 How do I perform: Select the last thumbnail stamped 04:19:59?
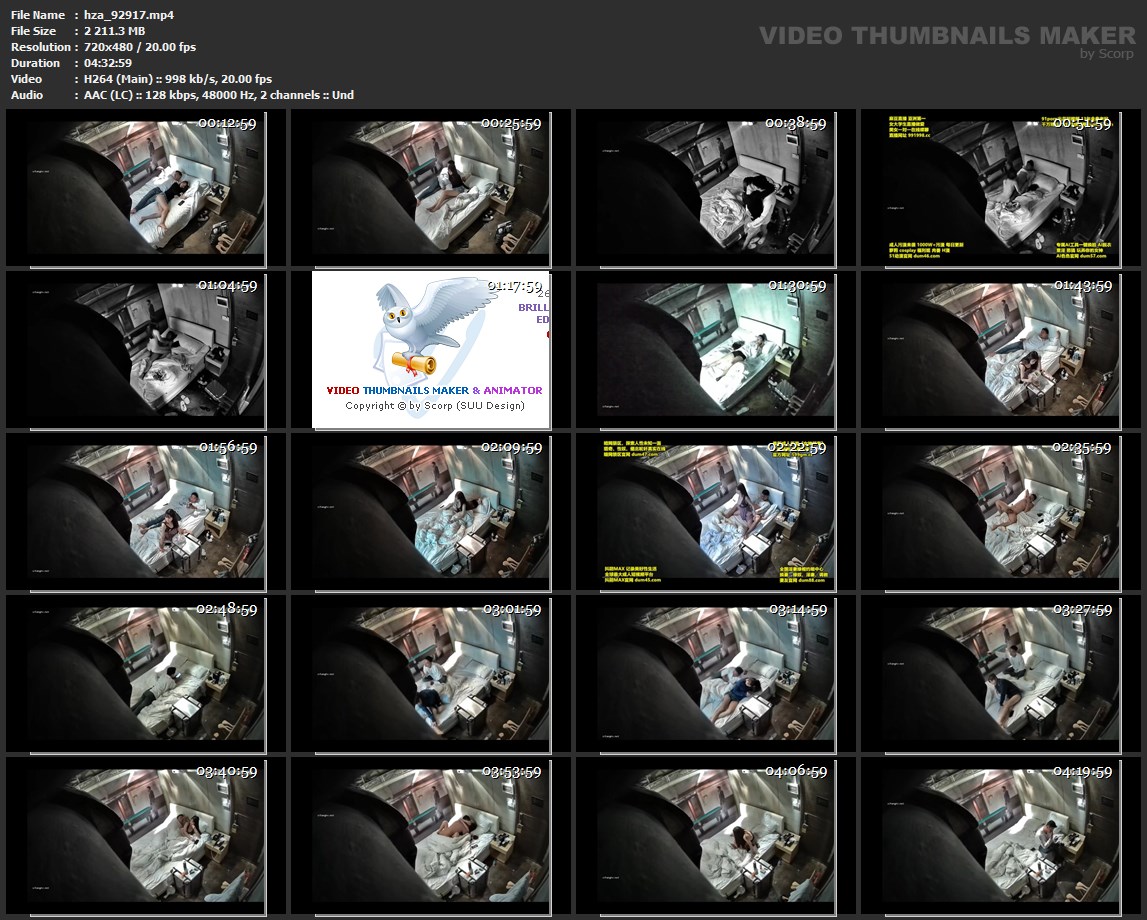[x=1001, y=835]
